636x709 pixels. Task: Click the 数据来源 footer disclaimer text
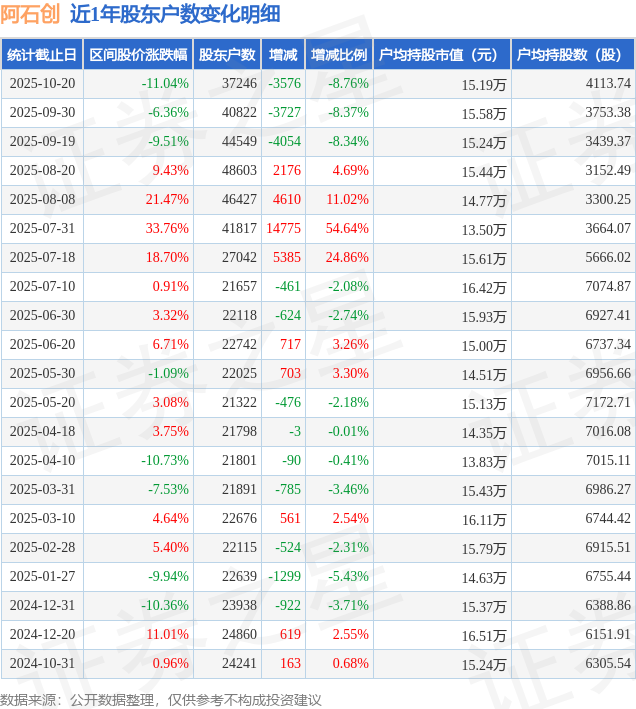pos(160,699)
